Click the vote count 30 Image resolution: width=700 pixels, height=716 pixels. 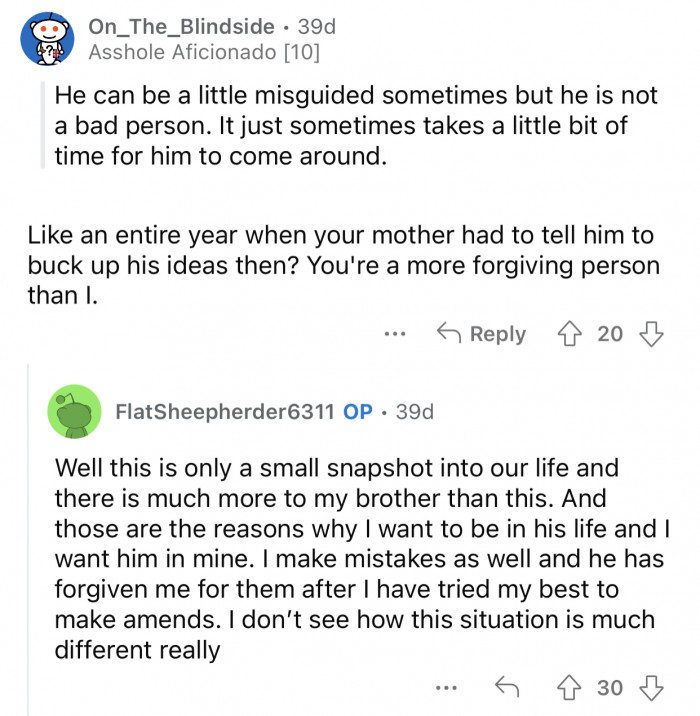pyautogui.click(x=610, y=687)
